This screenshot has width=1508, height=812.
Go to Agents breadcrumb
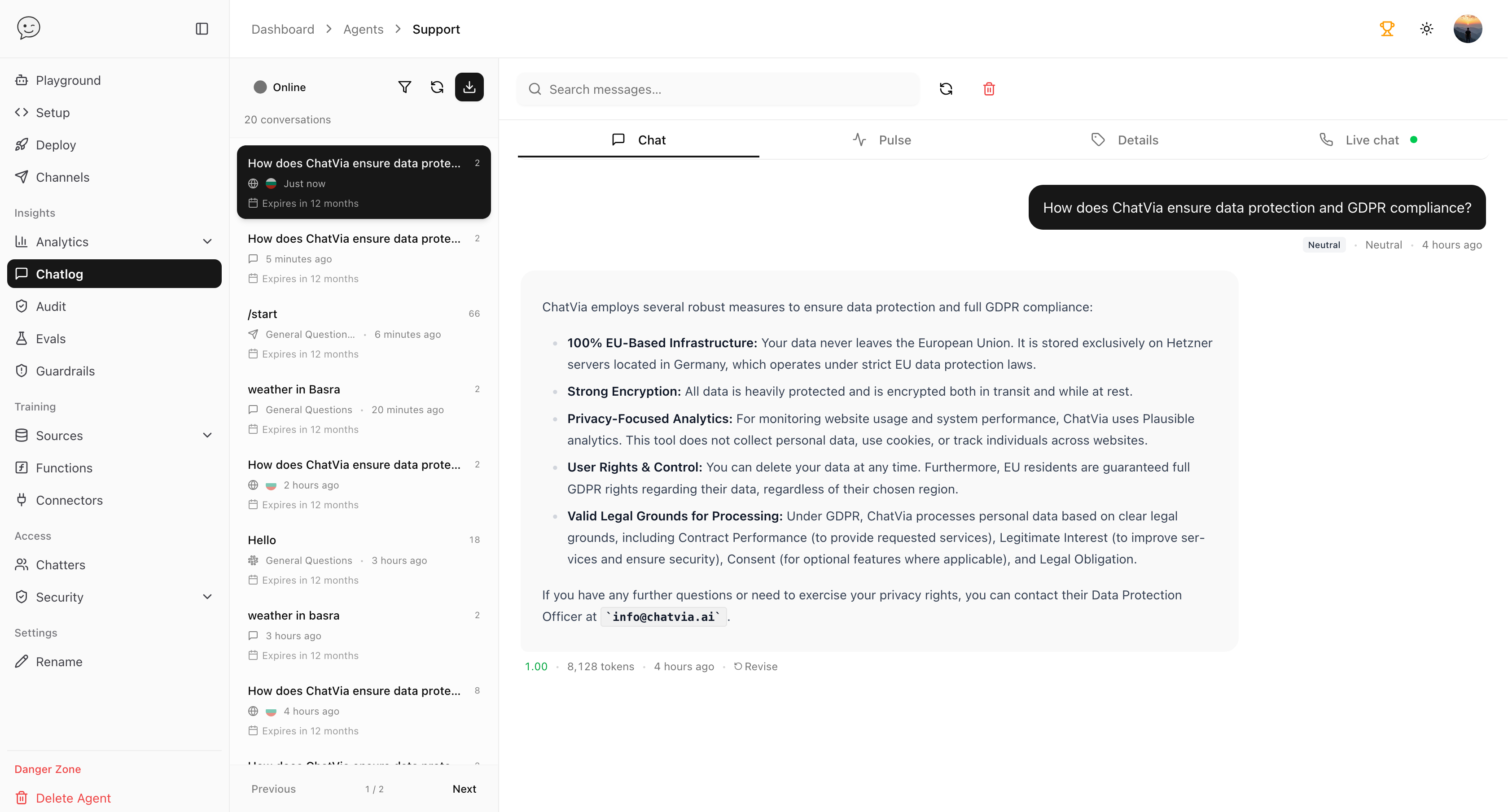[x=363, y=29]
